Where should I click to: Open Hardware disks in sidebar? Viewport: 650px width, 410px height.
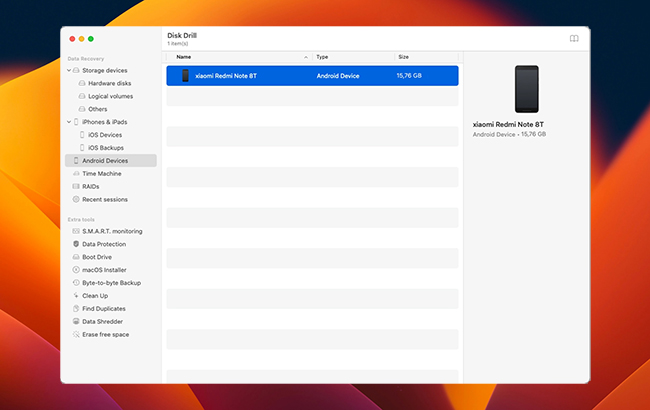(111, 83)
